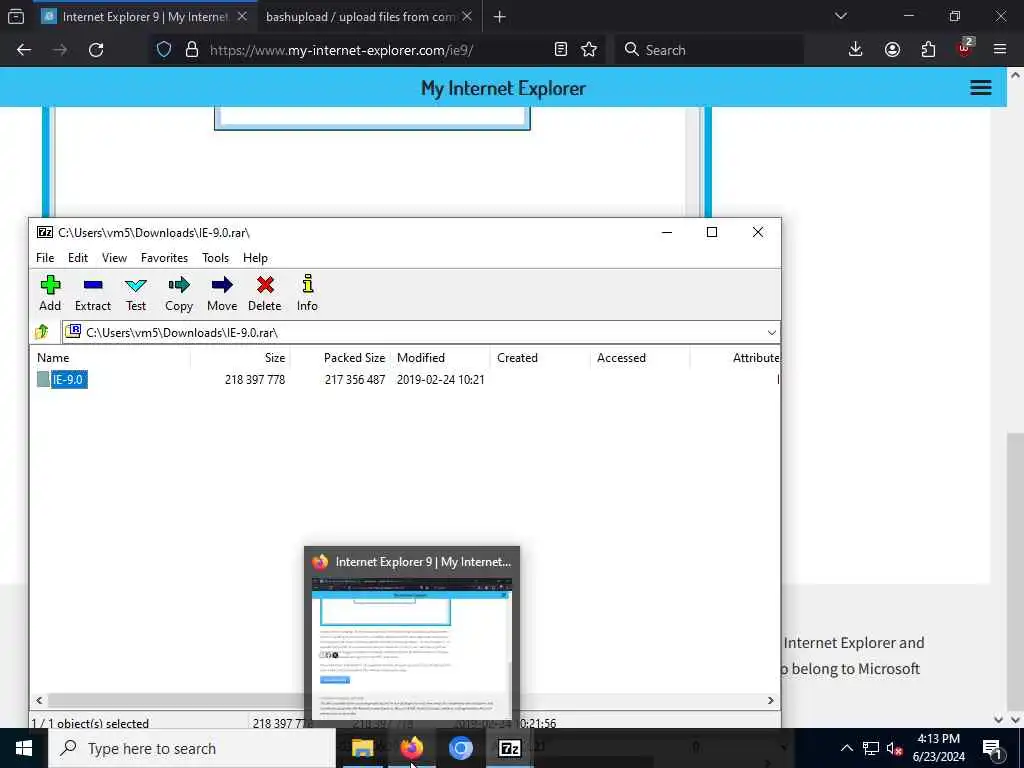Click Firefox back arrow button

point(24,50)
